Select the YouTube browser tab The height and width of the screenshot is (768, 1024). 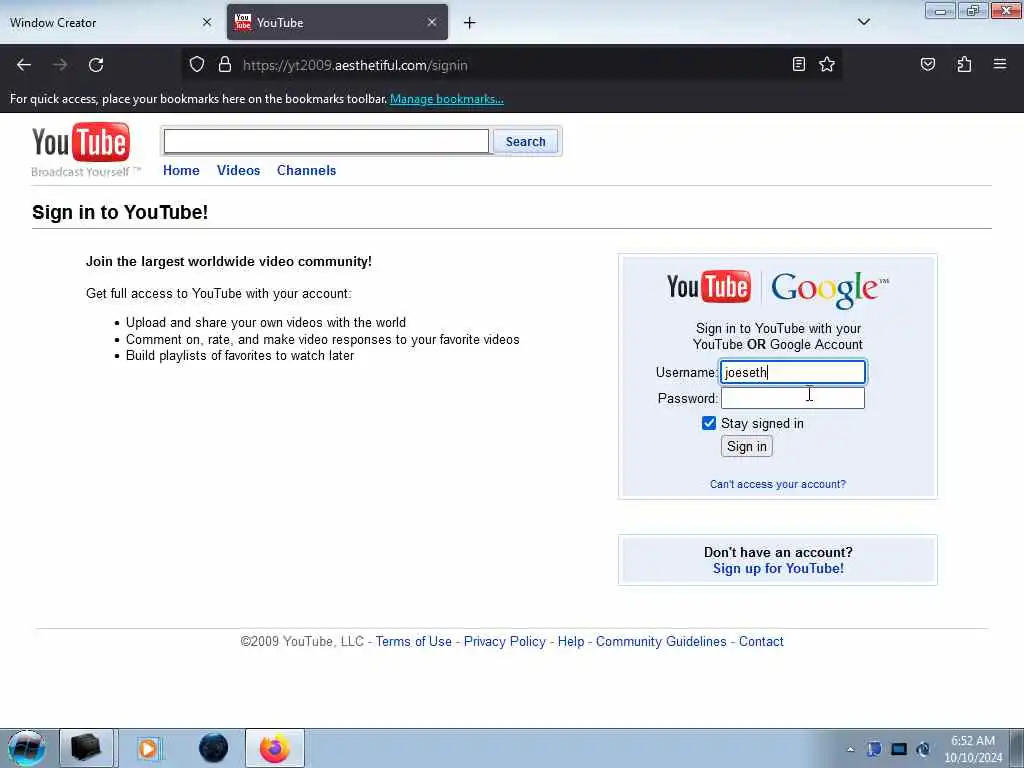tap(337, 22)
